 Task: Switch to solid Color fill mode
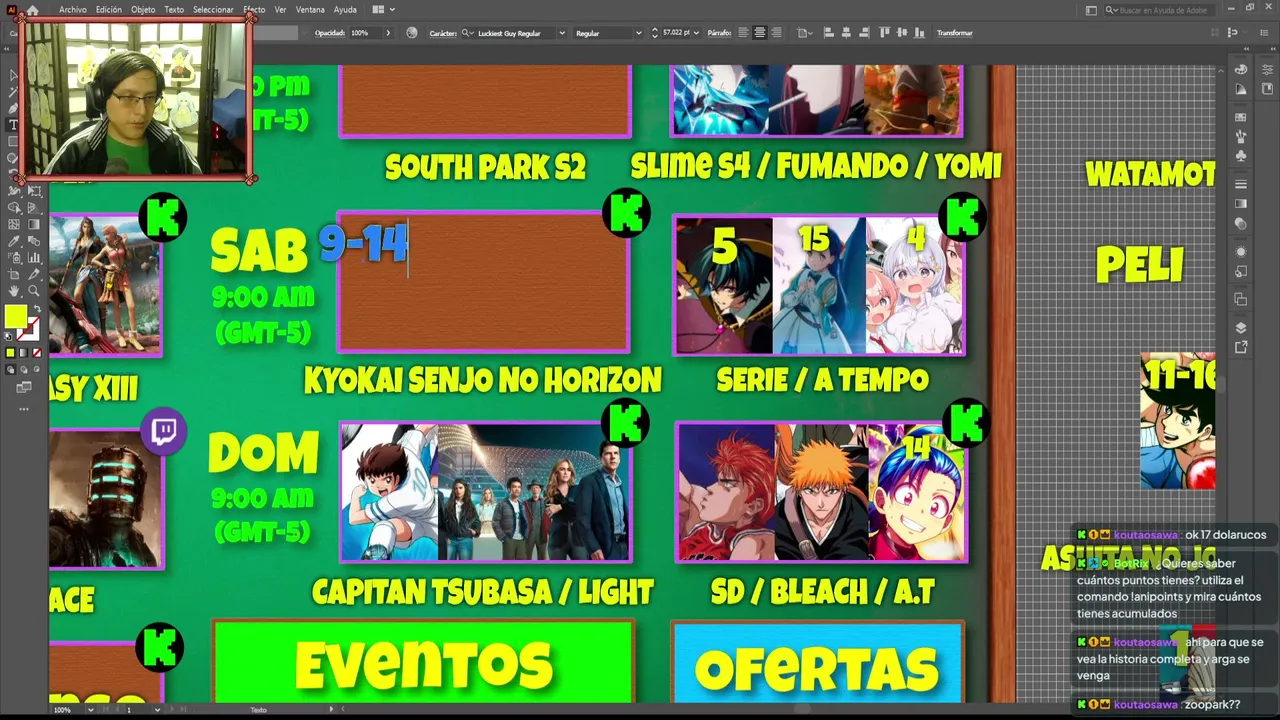point(10,352)
